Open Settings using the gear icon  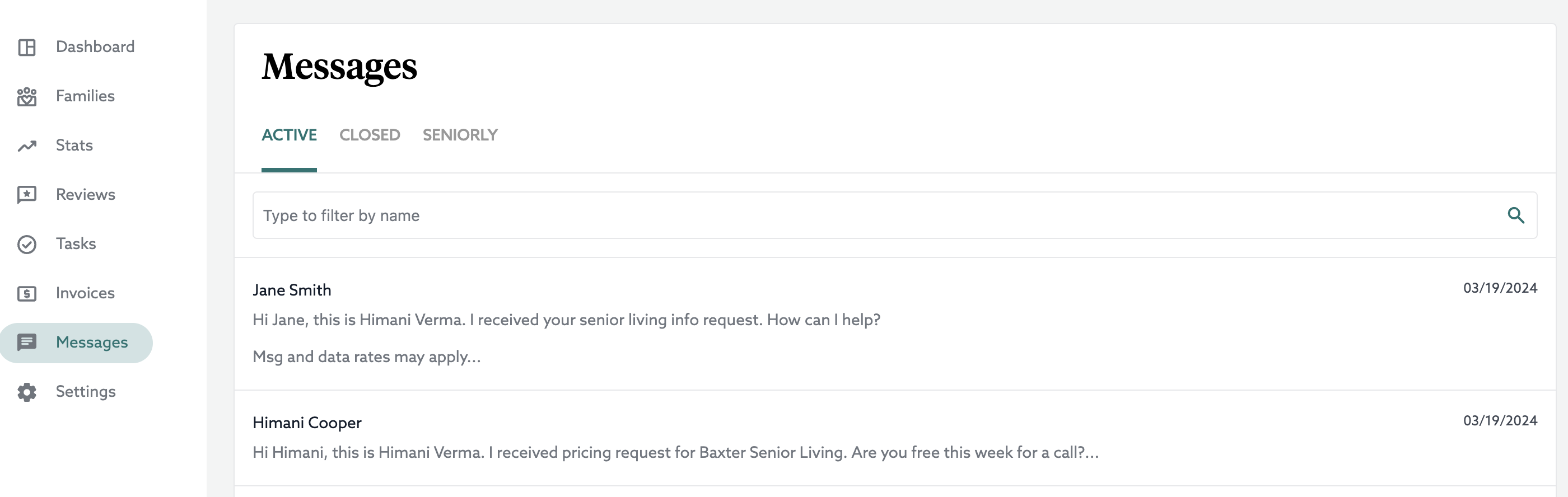coord(27,391)
